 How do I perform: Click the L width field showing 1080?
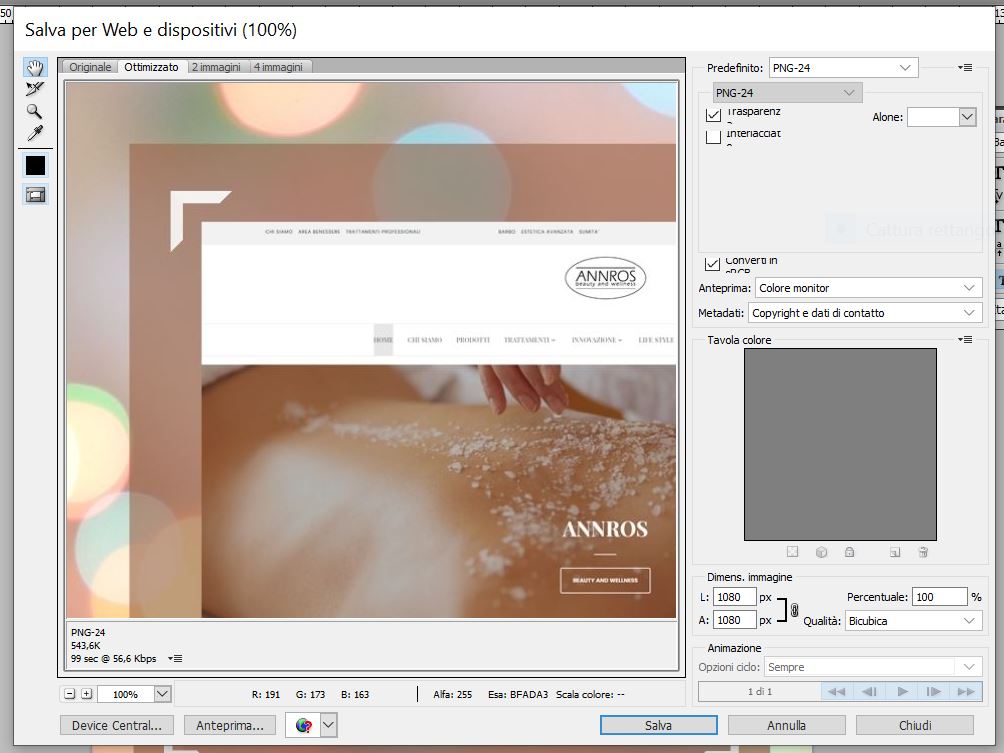click(734, 597)
